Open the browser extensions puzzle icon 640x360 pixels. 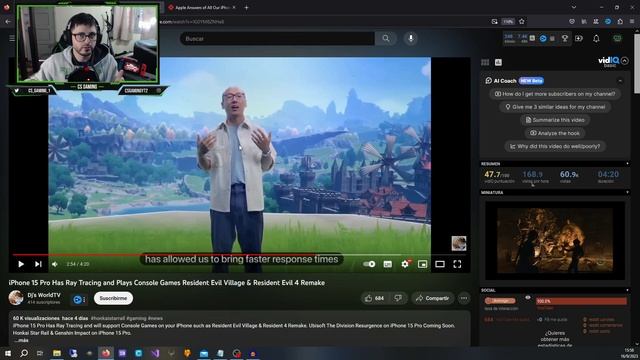point(620,22)
